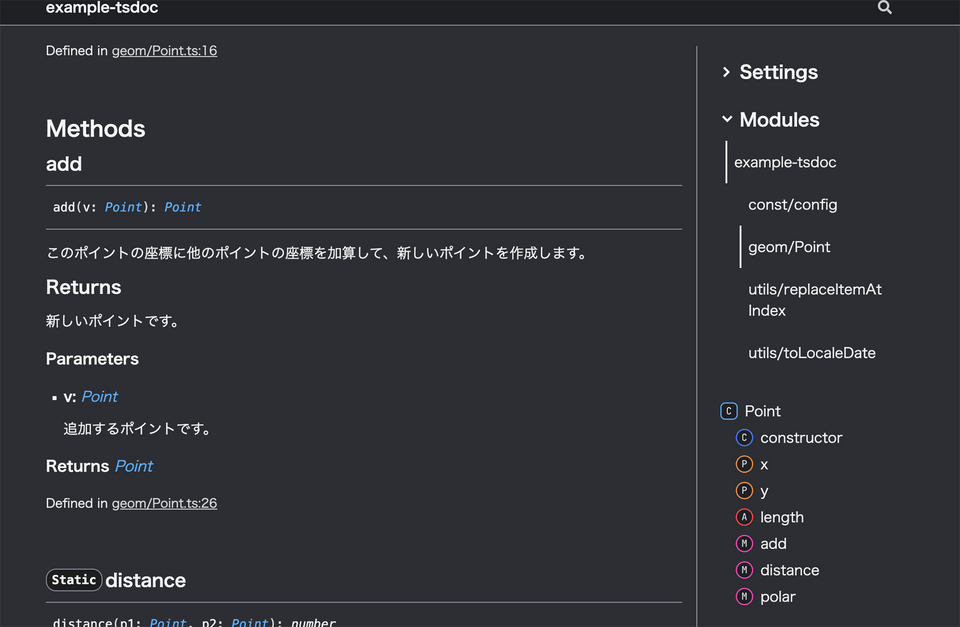Screen dimensions: 960x627
Task: Open the geom/Point.ts:16 source link
Action: point(164,50)
